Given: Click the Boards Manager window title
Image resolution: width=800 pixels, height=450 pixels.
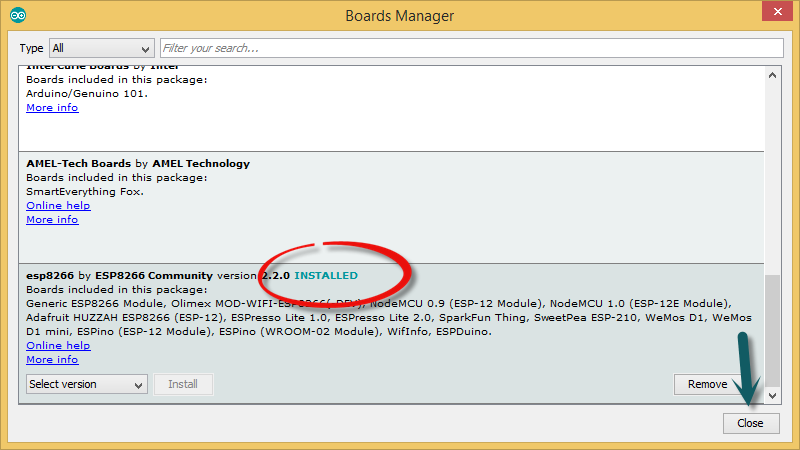Looking at the screenshot, I should [x=399, y=16].
